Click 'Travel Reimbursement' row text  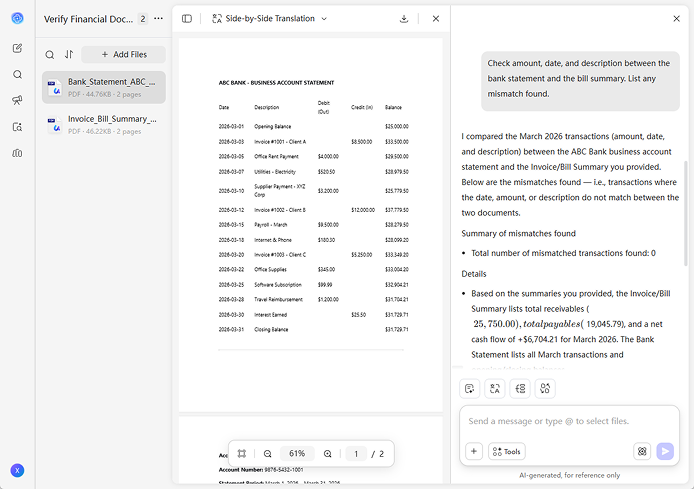coord(278,300)
